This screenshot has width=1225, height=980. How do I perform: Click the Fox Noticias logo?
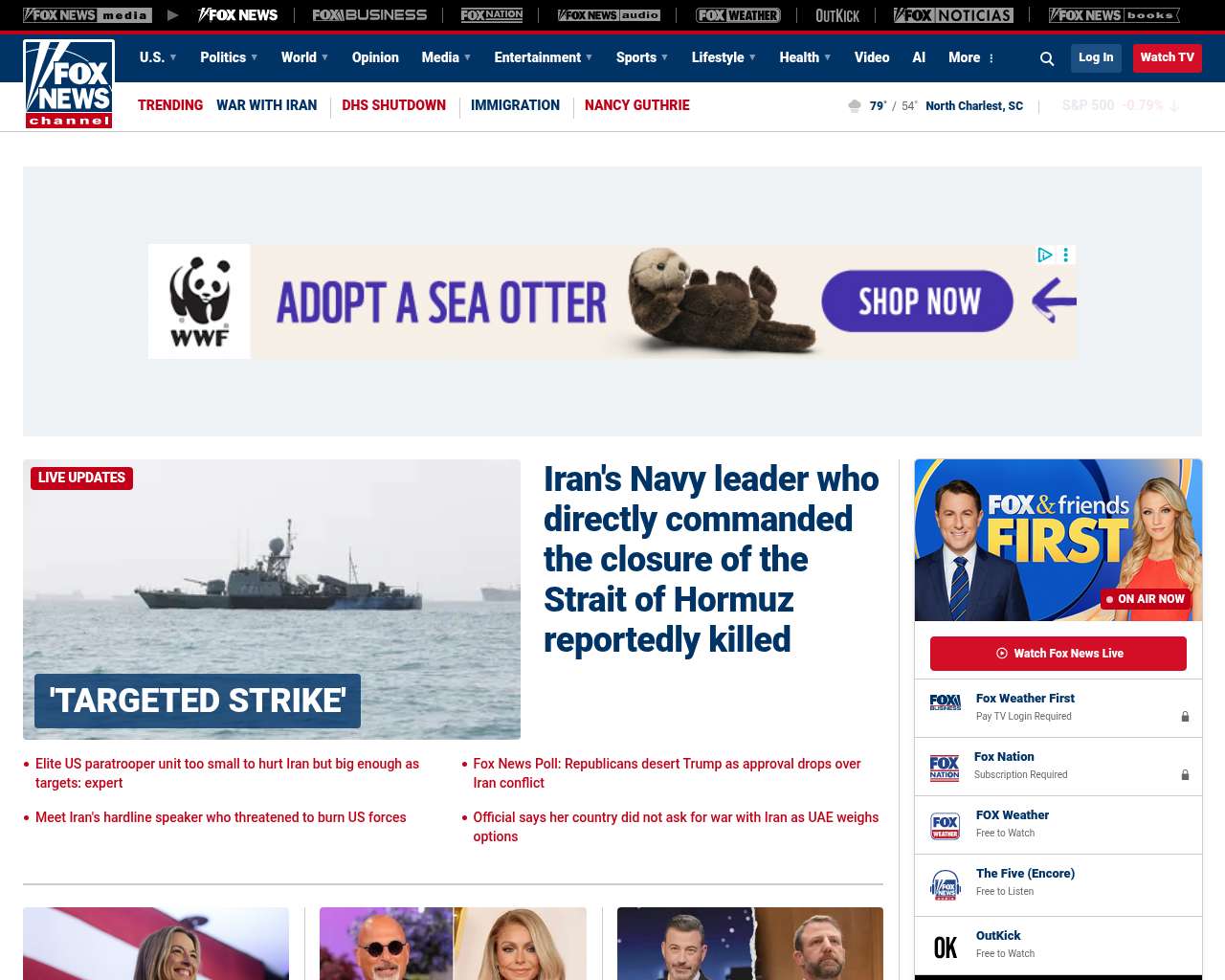pos(953,15)
